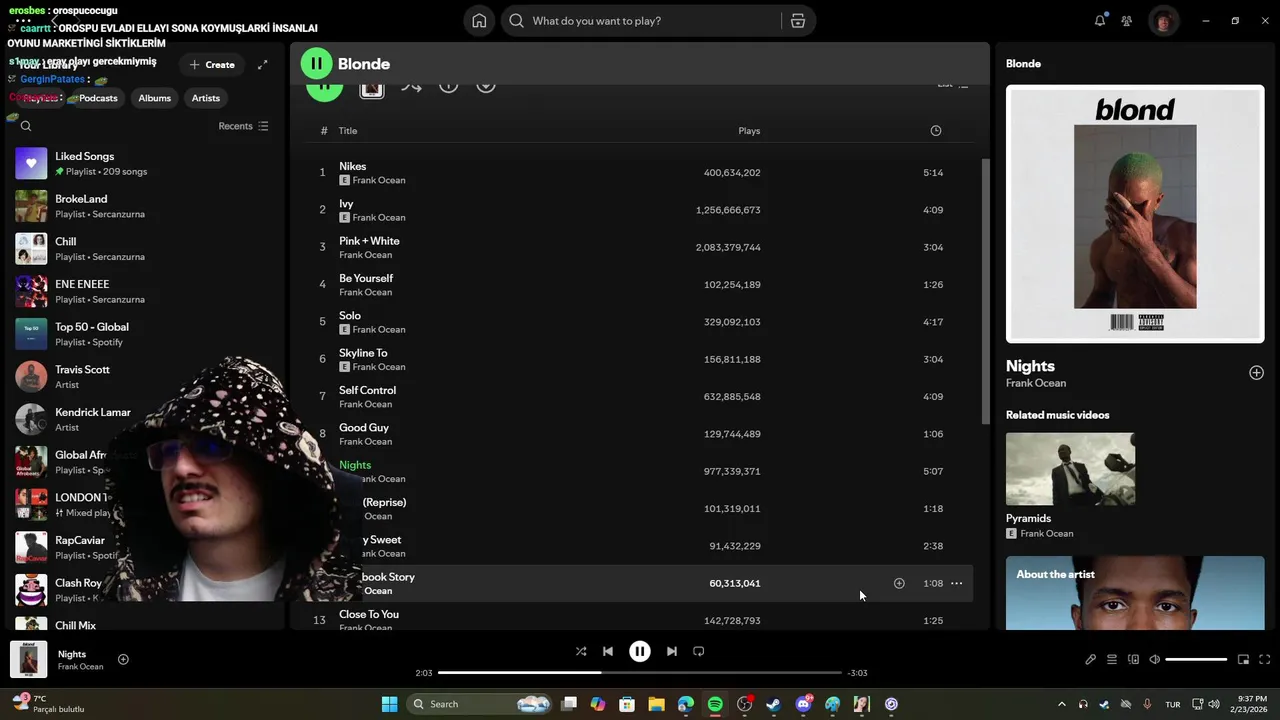Open the profile avatar menu

point(1163,21)
